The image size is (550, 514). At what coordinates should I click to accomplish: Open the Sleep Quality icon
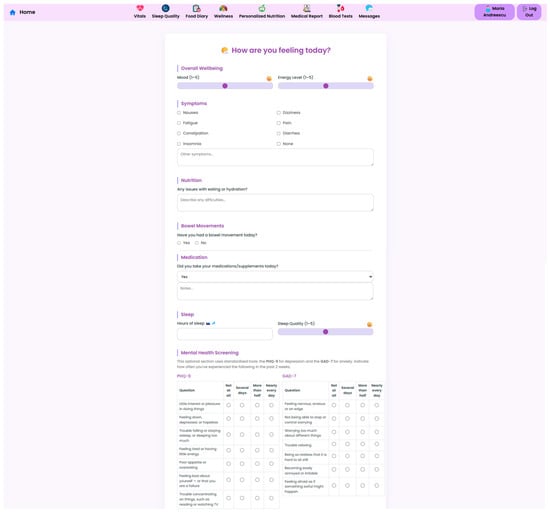166,8
